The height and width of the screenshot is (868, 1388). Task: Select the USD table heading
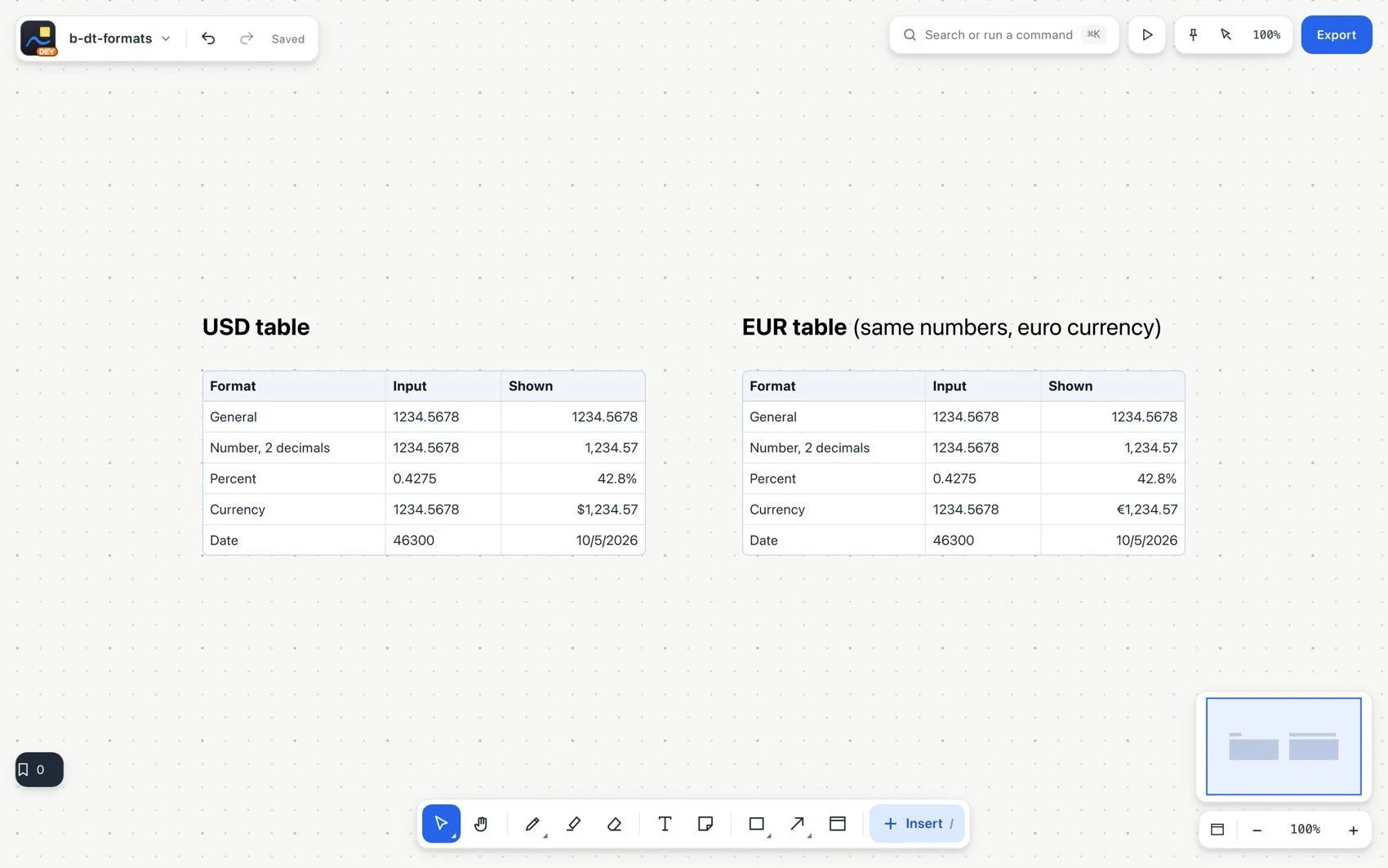pos(256,327)
